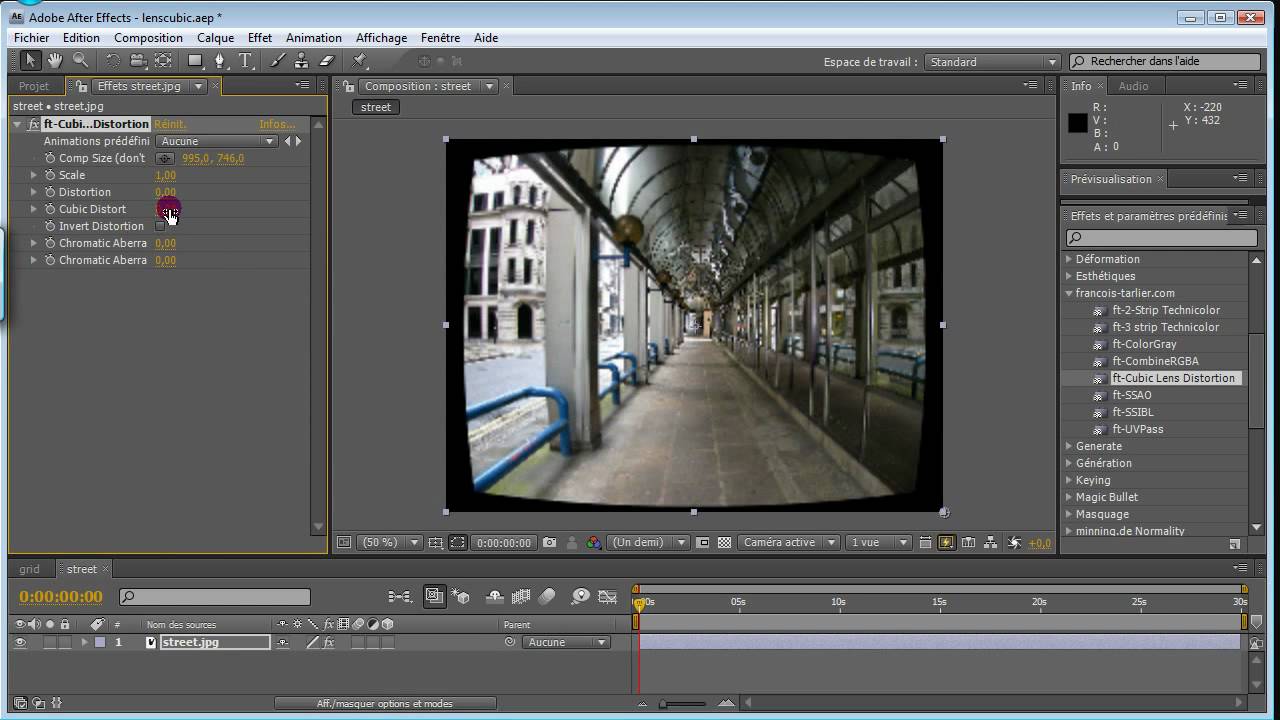Viewport: 1280px width, 720px height.
Task: Click the black color swatch in Info panel
Action: 1077,123
